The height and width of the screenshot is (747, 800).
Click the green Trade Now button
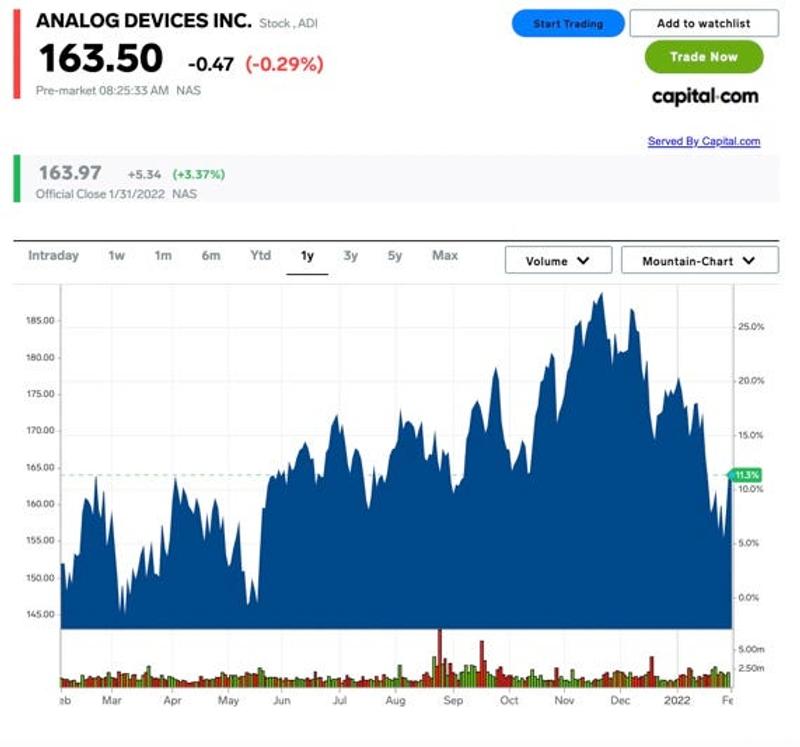tap(704, 57)
